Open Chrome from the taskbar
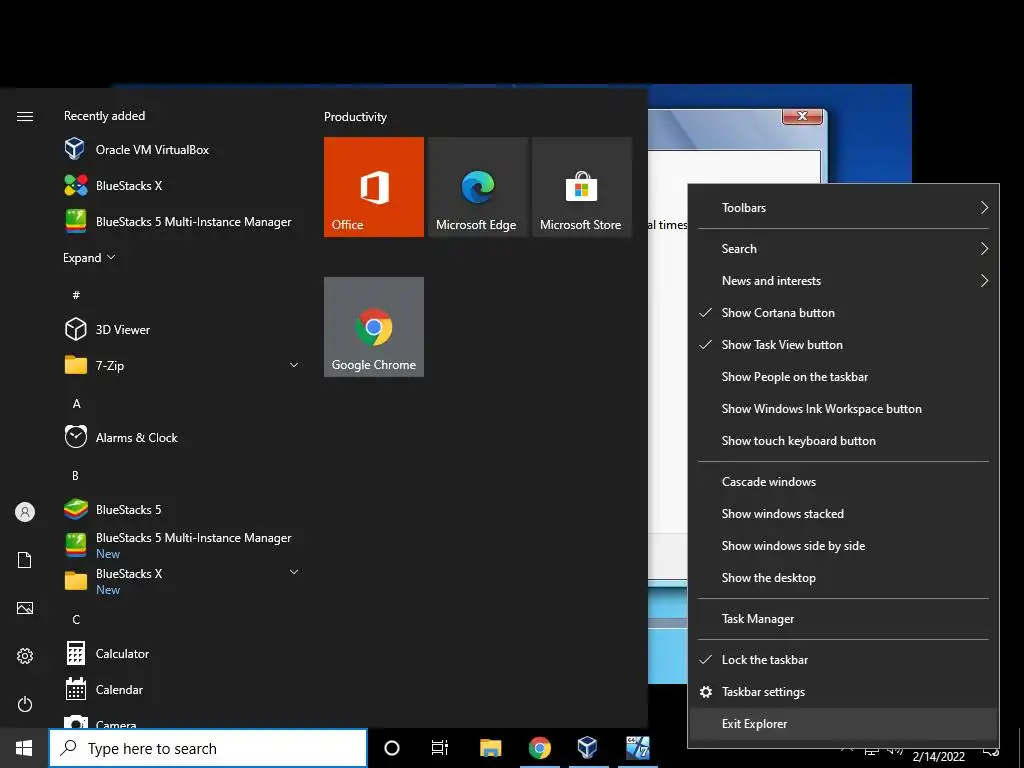The width and height of the screenshot is (1024, 768). (539, 748)
